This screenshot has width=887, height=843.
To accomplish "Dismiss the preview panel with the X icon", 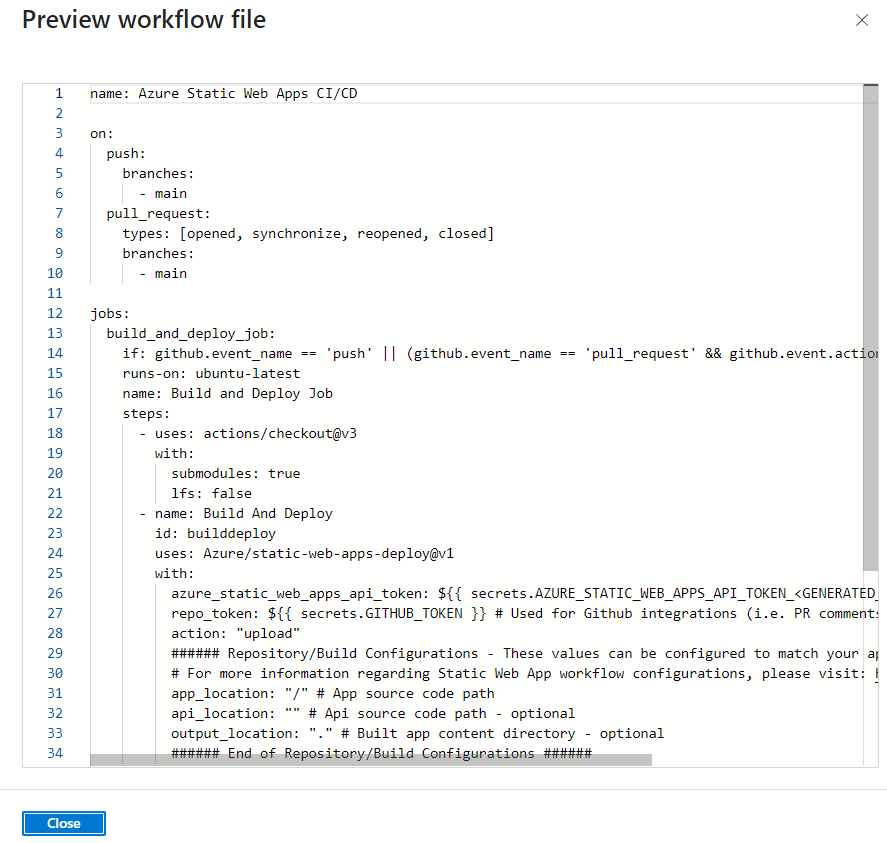I will tap(862, 20).
